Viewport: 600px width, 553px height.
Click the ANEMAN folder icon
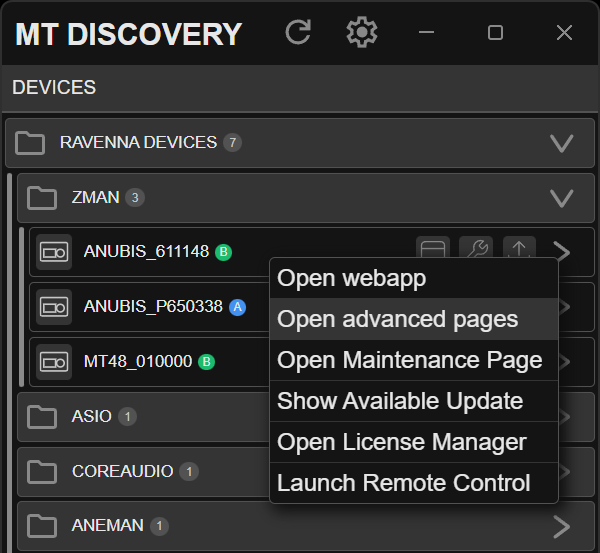[42, 526]
